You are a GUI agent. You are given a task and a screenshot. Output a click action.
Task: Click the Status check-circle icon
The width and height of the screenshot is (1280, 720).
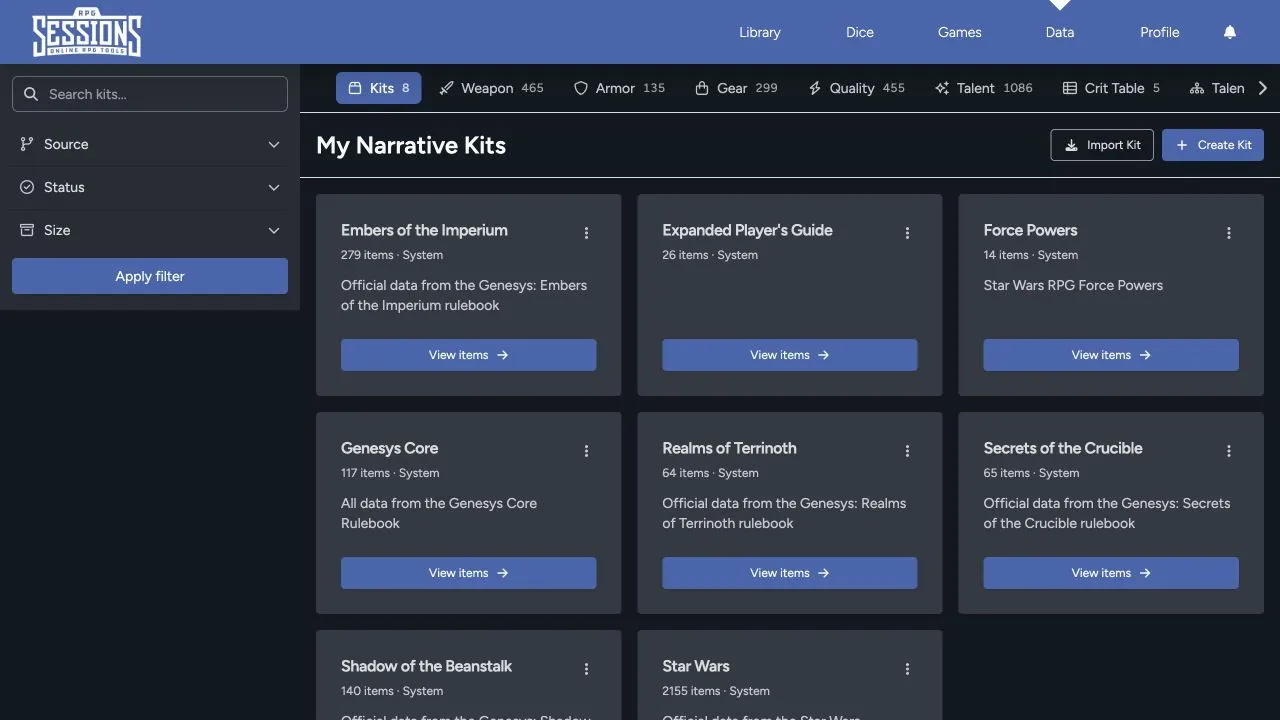[x=27, y=187]
